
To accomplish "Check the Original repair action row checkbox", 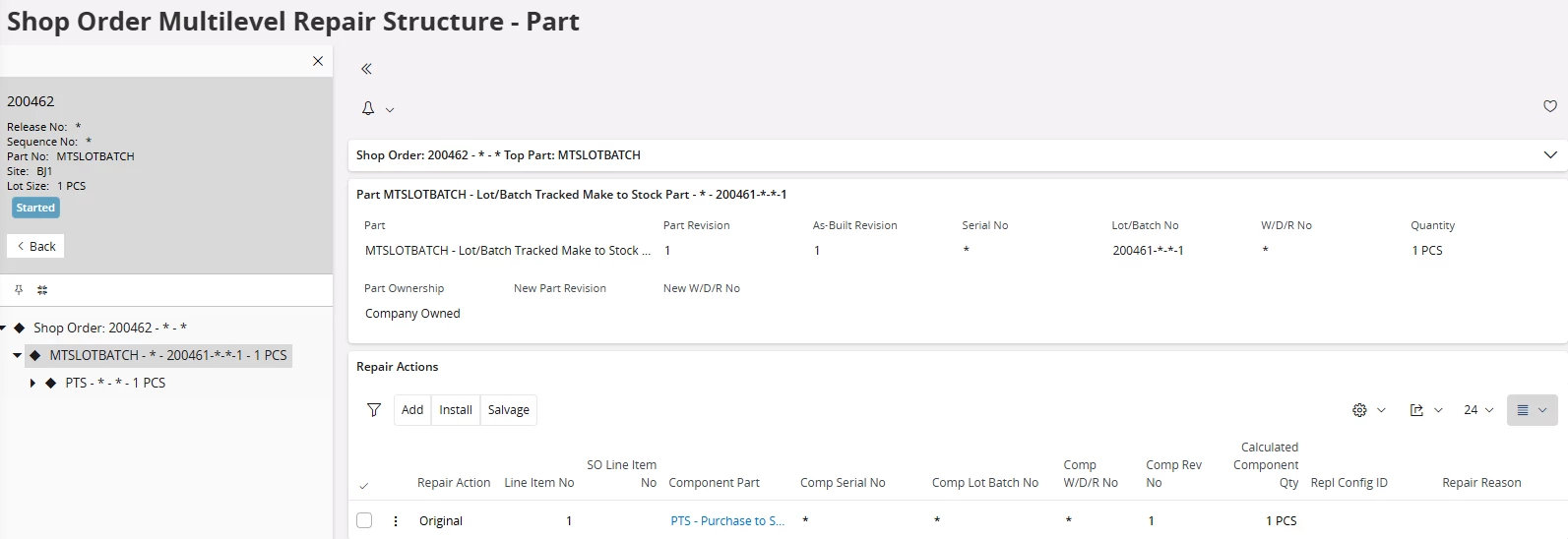I will (x=364, y=520).
